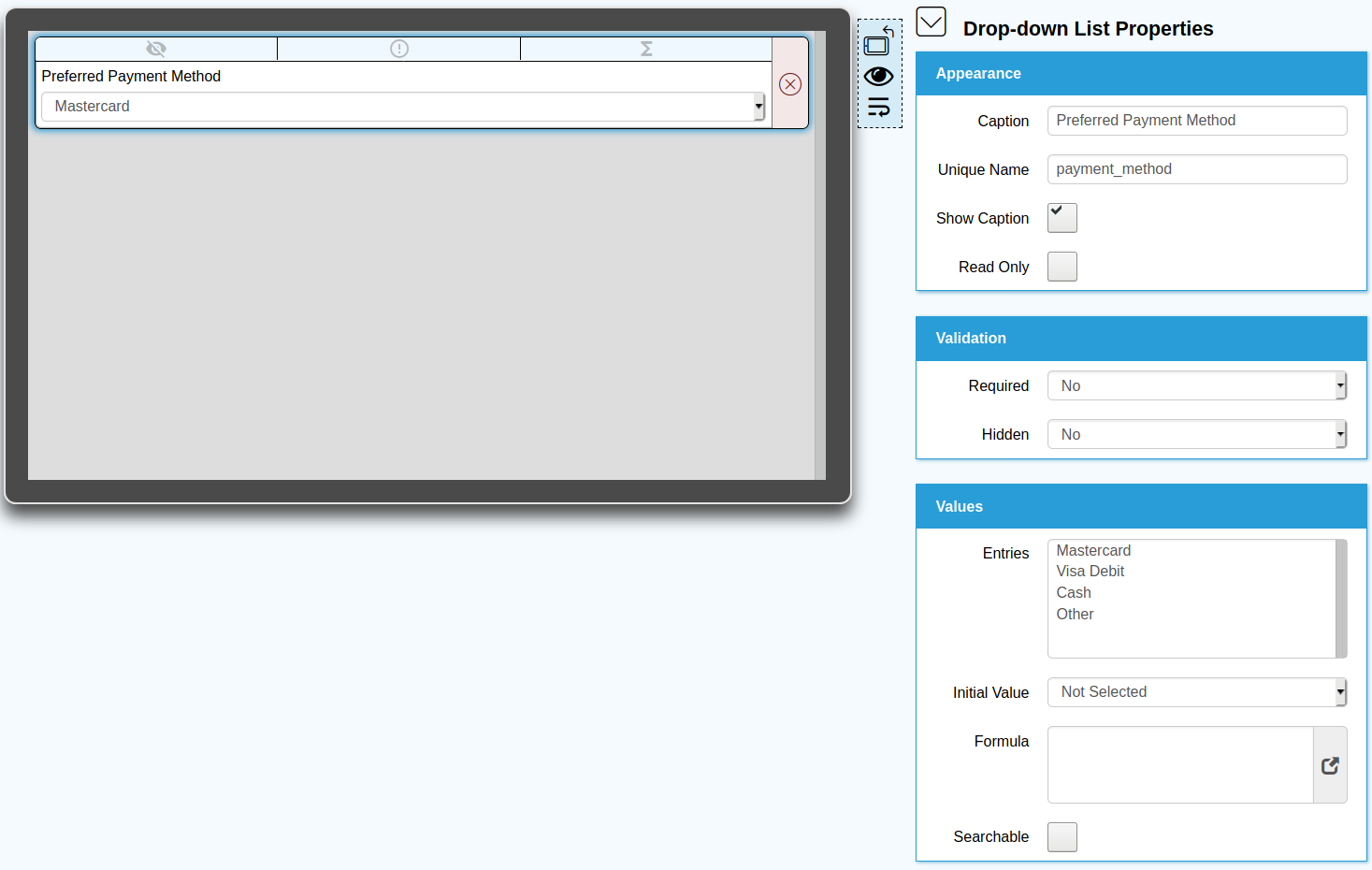The image size is (1372, 870).
Task: Open the Required dropdown
Action: [1196, 385]
